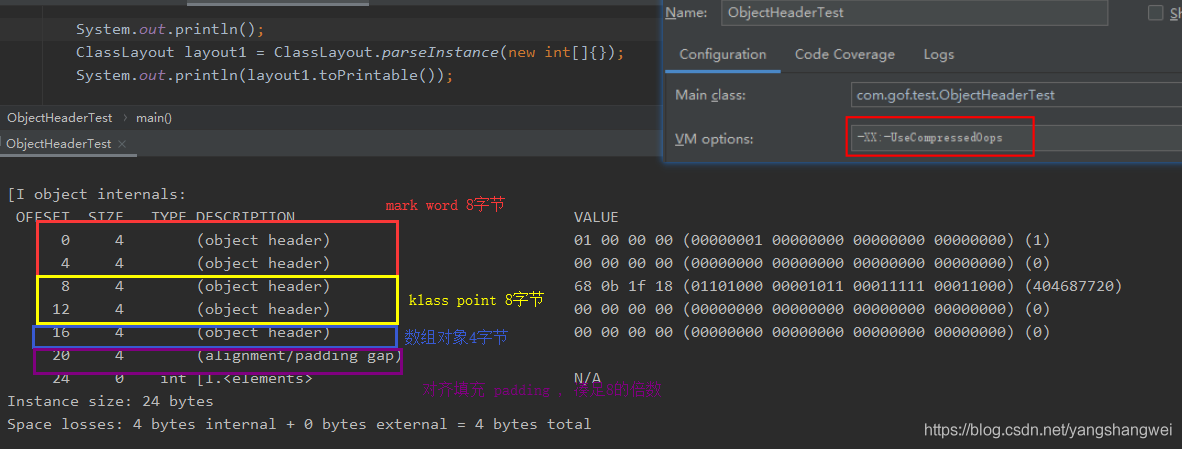
Task: Activate the ObjectHeaderTest run console tab
Action: [x=58, y=144]
